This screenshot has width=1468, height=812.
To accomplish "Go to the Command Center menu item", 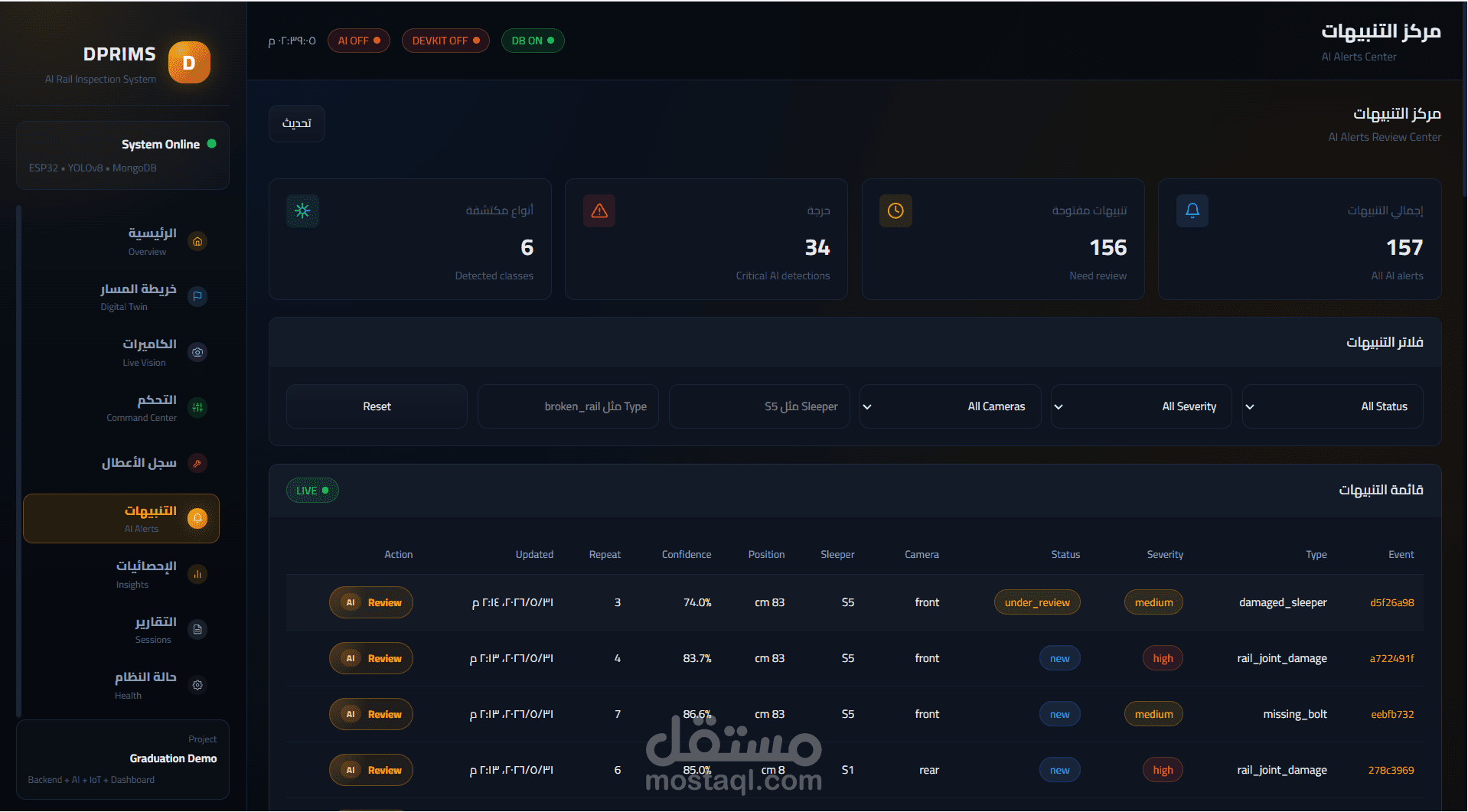I will point(121,408).
